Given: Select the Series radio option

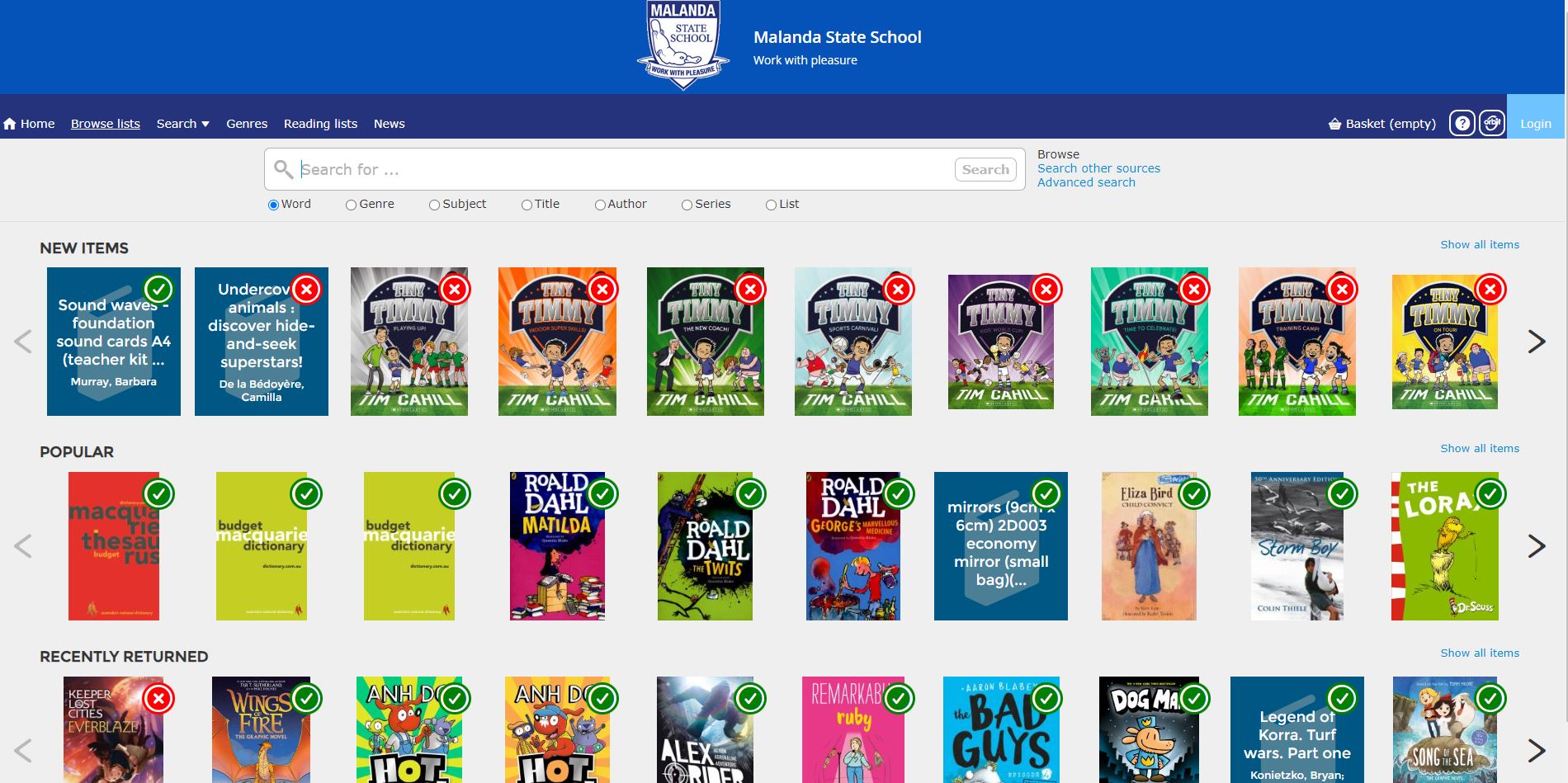Looking at the screenshot, I should [687, 205].
